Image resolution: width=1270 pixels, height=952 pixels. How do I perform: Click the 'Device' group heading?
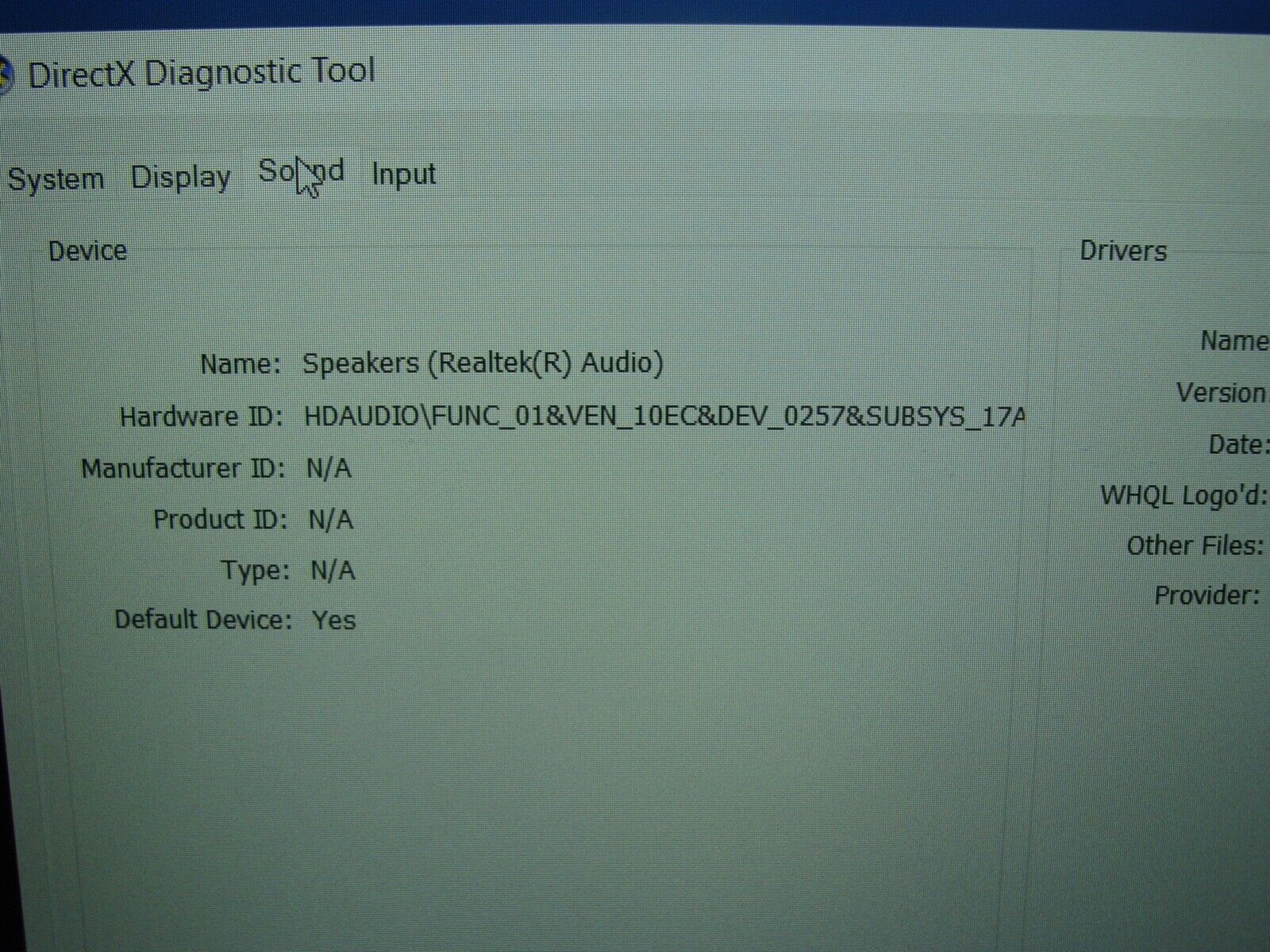(x=87, y=251)
